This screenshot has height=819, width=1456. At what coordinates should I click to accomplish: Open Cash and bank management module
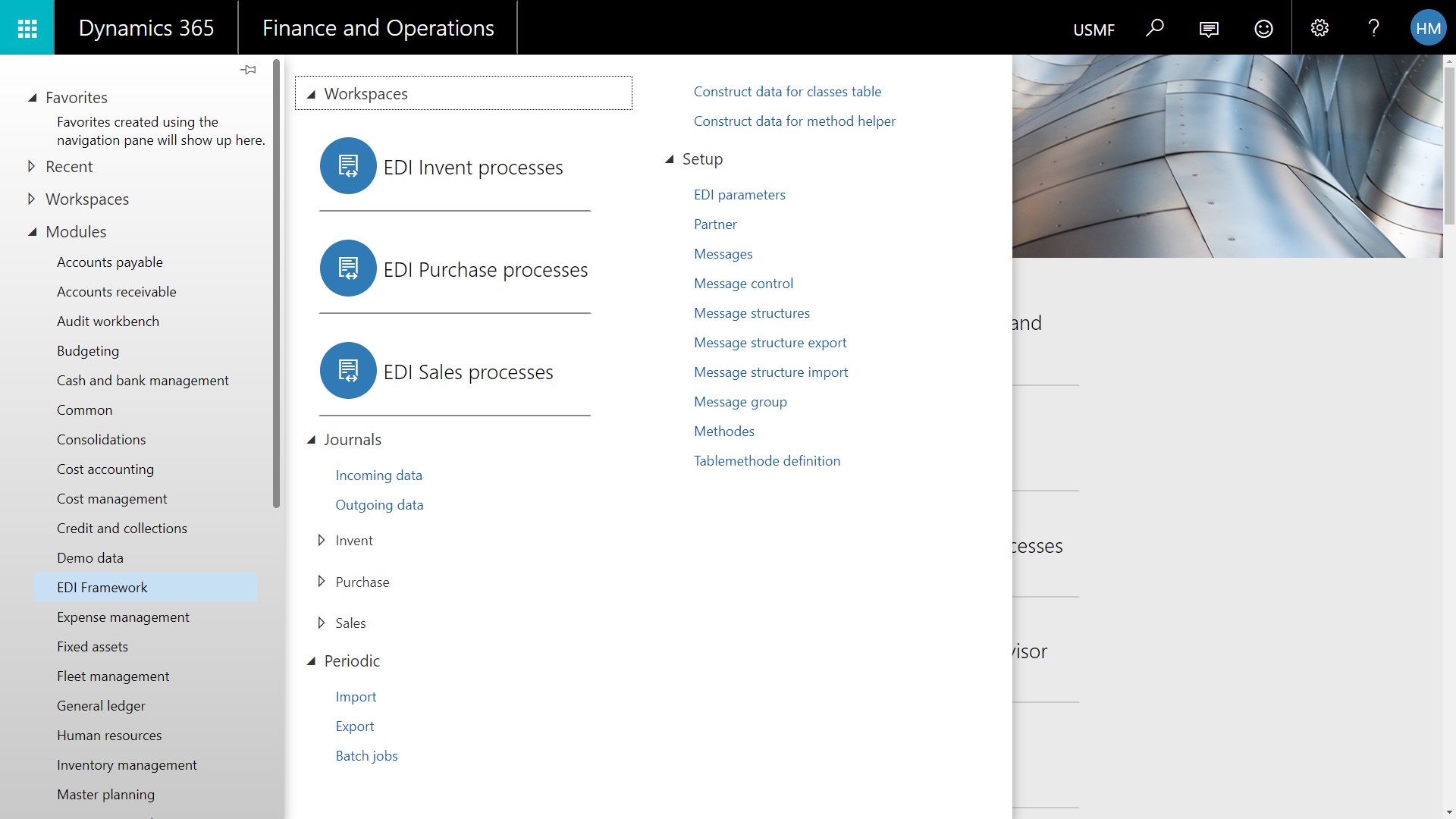143,381
